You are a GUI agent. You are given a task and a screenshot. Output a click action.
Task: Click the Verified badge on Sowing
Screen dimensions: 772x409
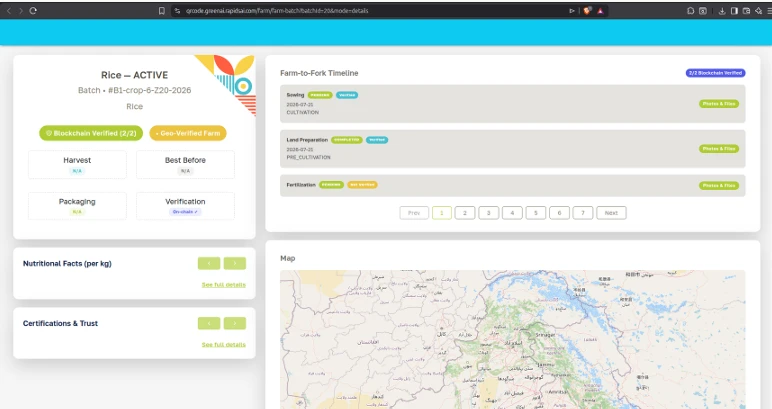pyautogui.click(x=347, y=95)
